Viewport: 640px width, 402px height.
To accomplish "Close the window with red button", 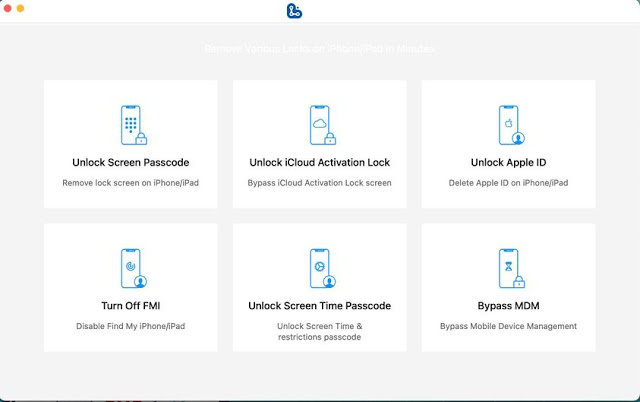I will click(x=7, y=8).
